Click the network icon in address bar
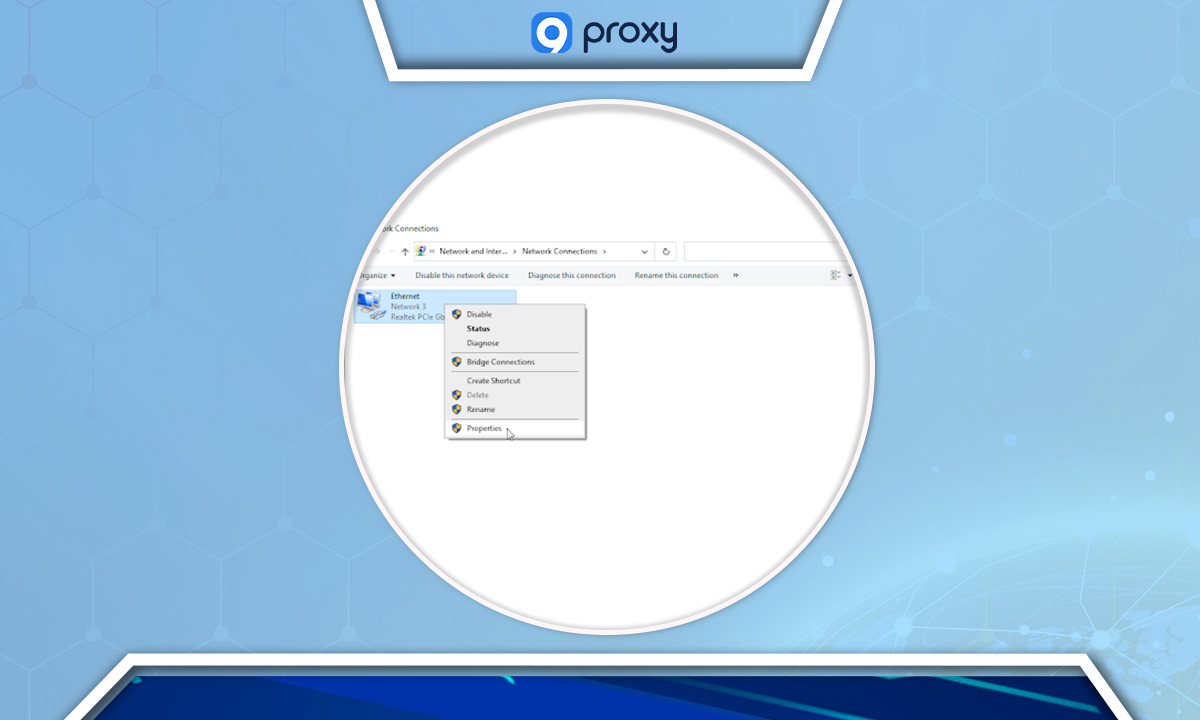The width and height of the screenshot is (1200, 720). (421, 252)
